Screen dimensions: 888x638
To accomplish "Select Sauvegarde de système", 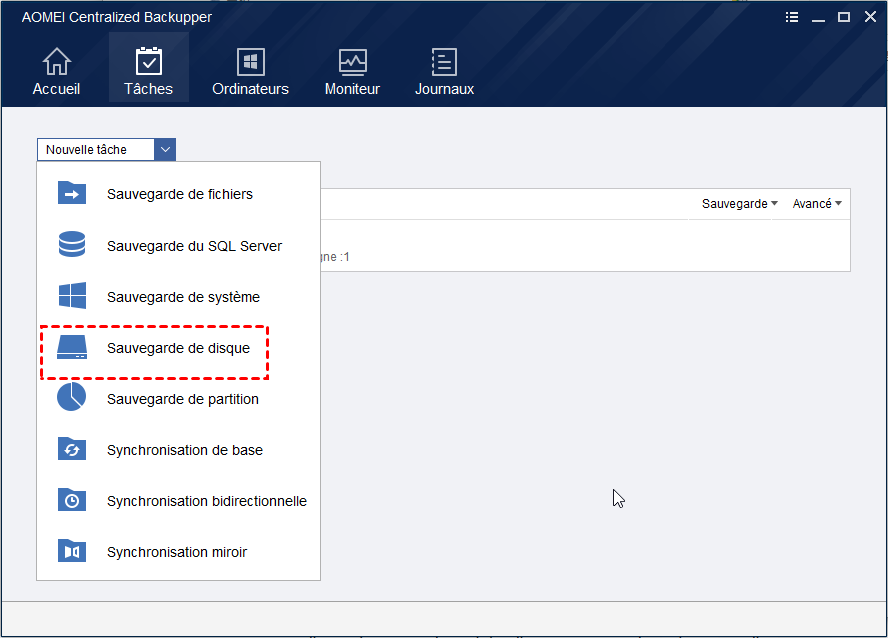I will (178, 297).
